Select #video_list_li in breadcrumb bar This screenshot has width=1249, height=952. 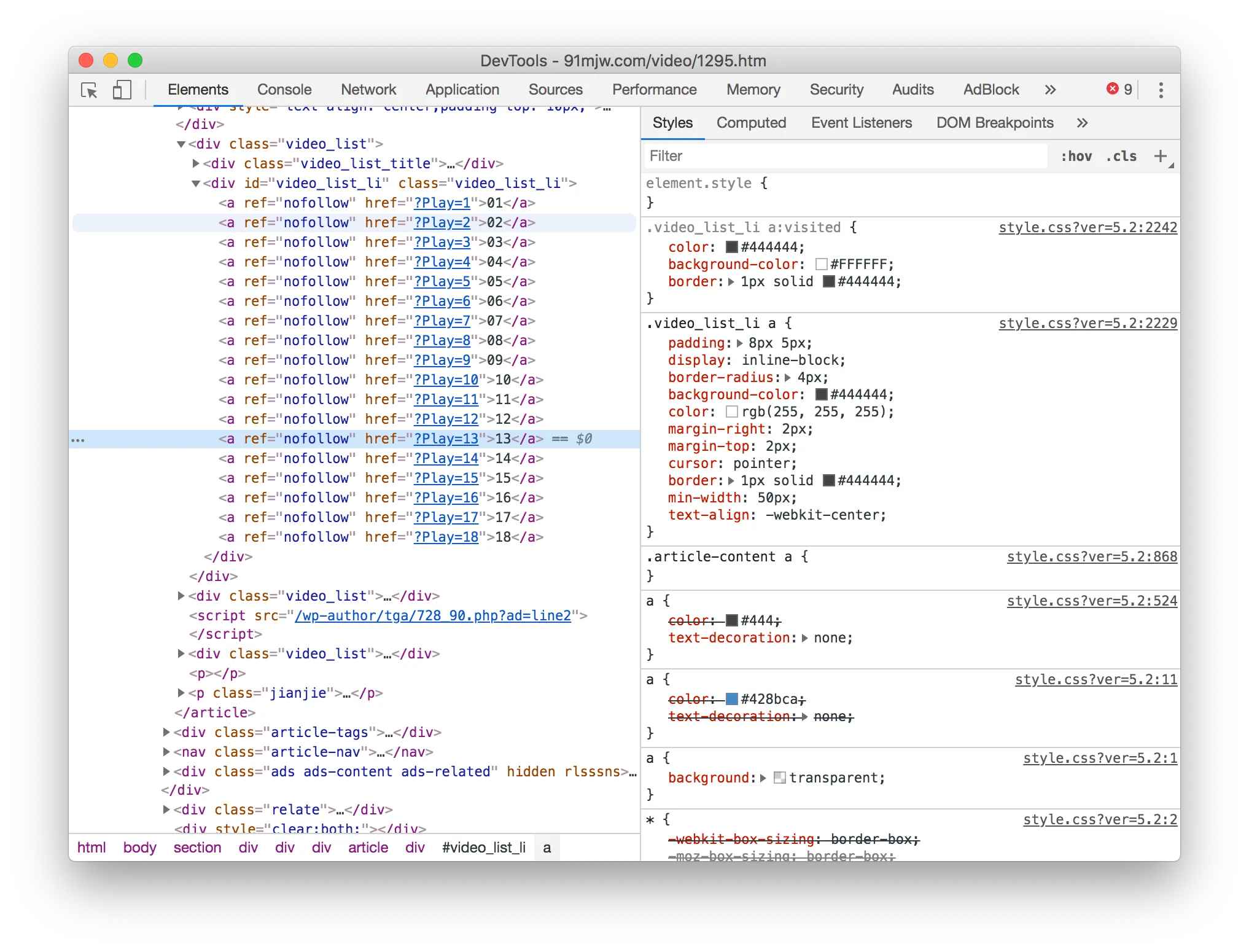484,848
